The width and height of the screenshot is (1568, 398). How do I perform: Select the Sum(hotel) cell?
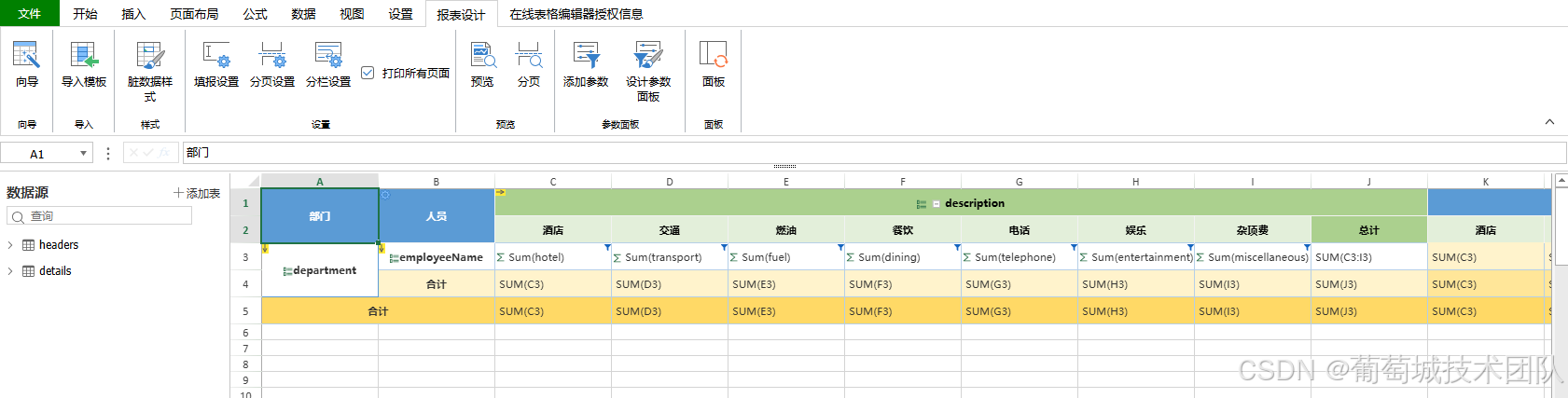pyautogui.click(x=553, y=257)
